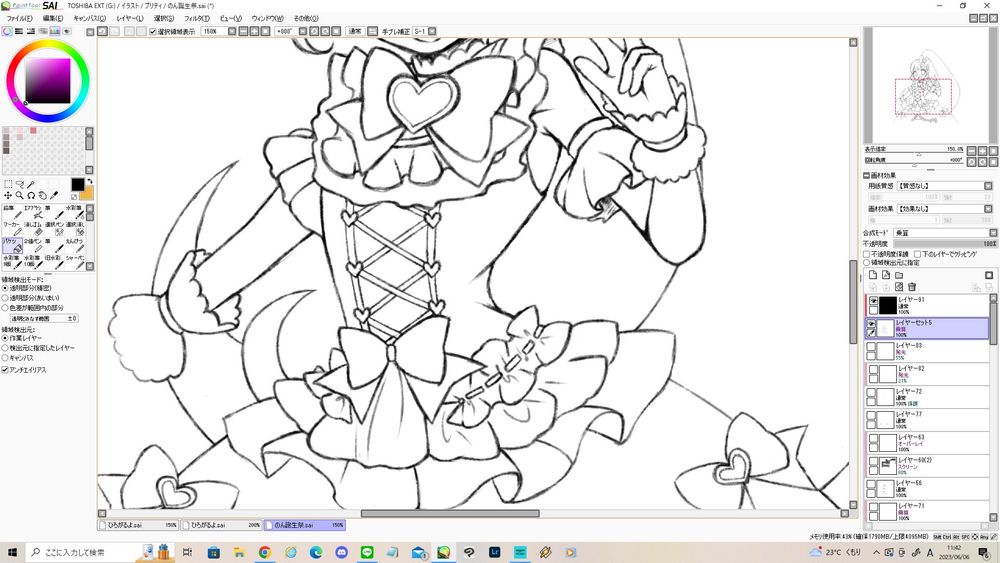Select 検出元に指定したレイヤー option
1000x563 pixels.
click(x=5, y=348)
